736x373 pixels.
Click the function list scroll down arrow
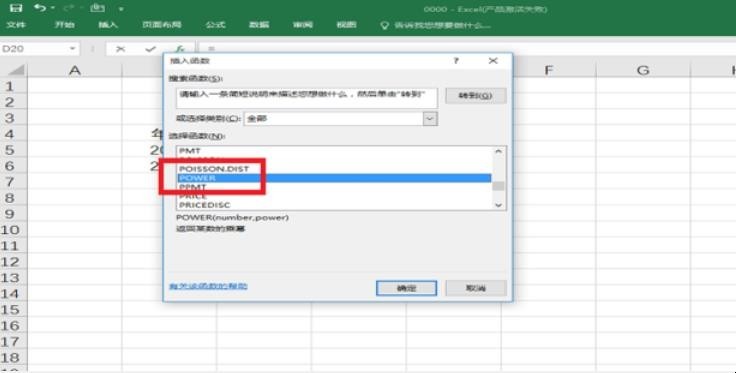click(498, 205)
